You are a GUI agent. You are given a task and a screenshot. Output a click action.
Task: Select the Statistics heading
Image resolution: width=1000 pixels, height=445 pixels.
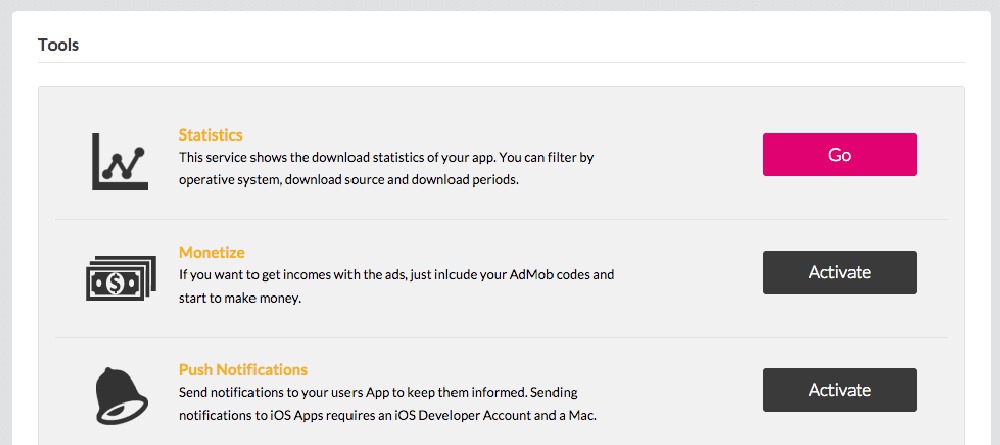tap(210, 135)
